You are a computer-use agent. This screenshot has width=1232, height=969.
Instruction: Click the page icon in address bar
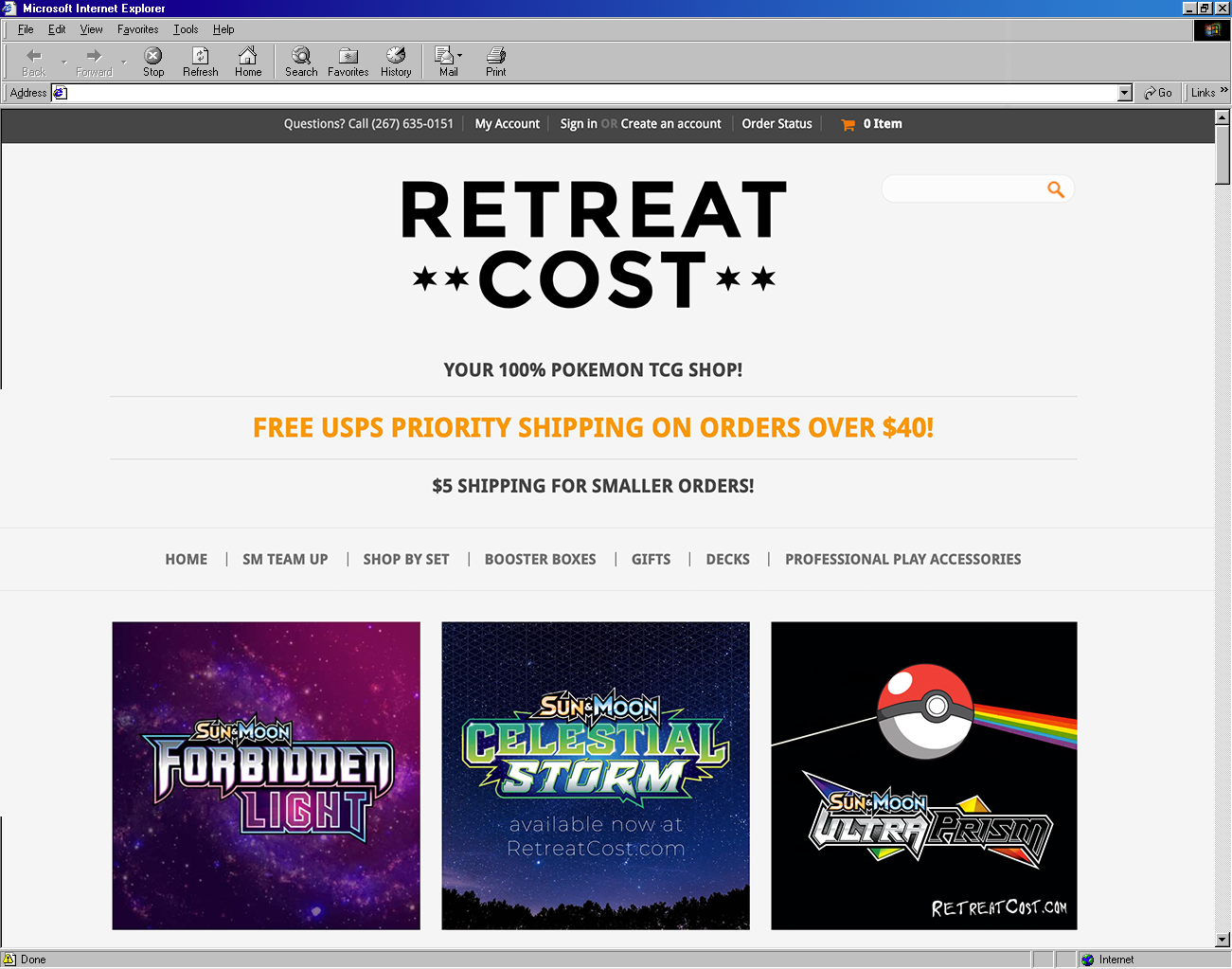(x=60, y=93)
